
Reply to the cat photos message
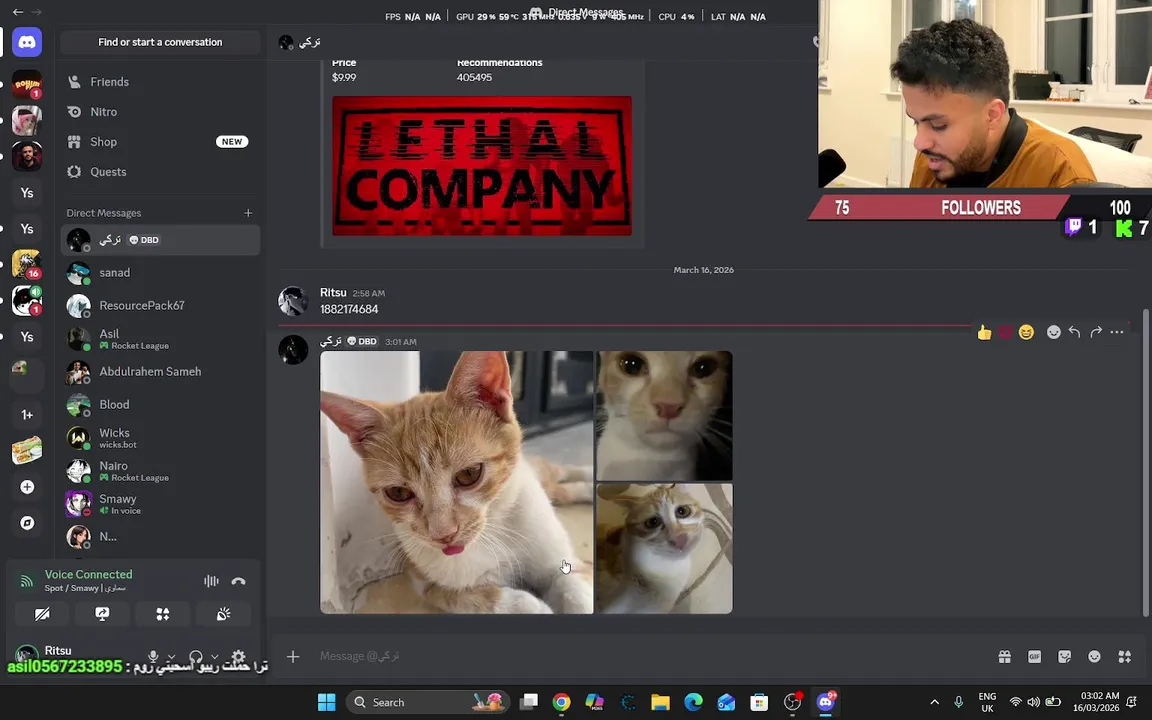coord(1074,333)
